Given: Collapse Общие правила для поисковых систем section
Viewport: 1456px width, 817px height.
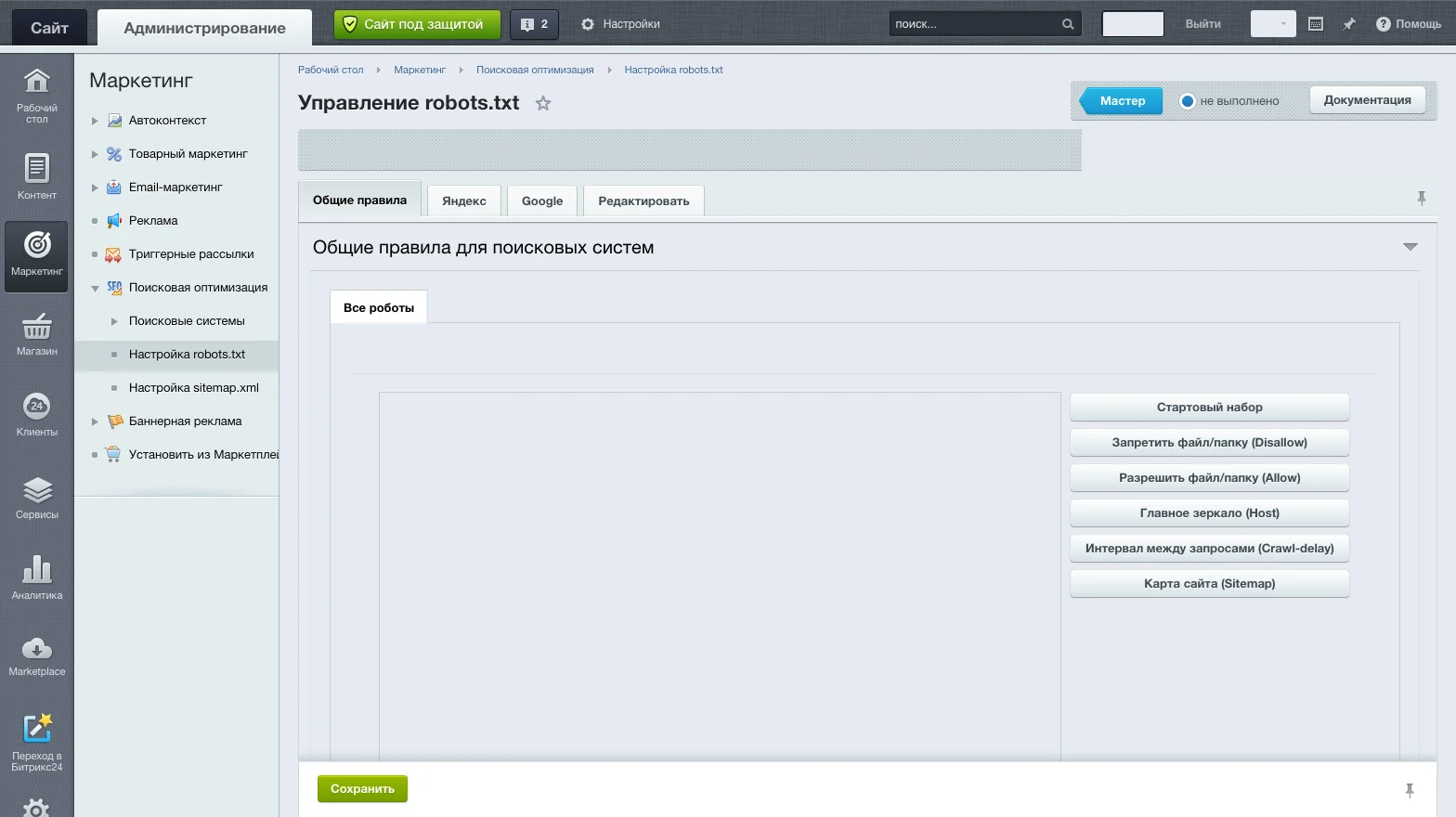Looking at the screenshot, I should (1410, 247).
